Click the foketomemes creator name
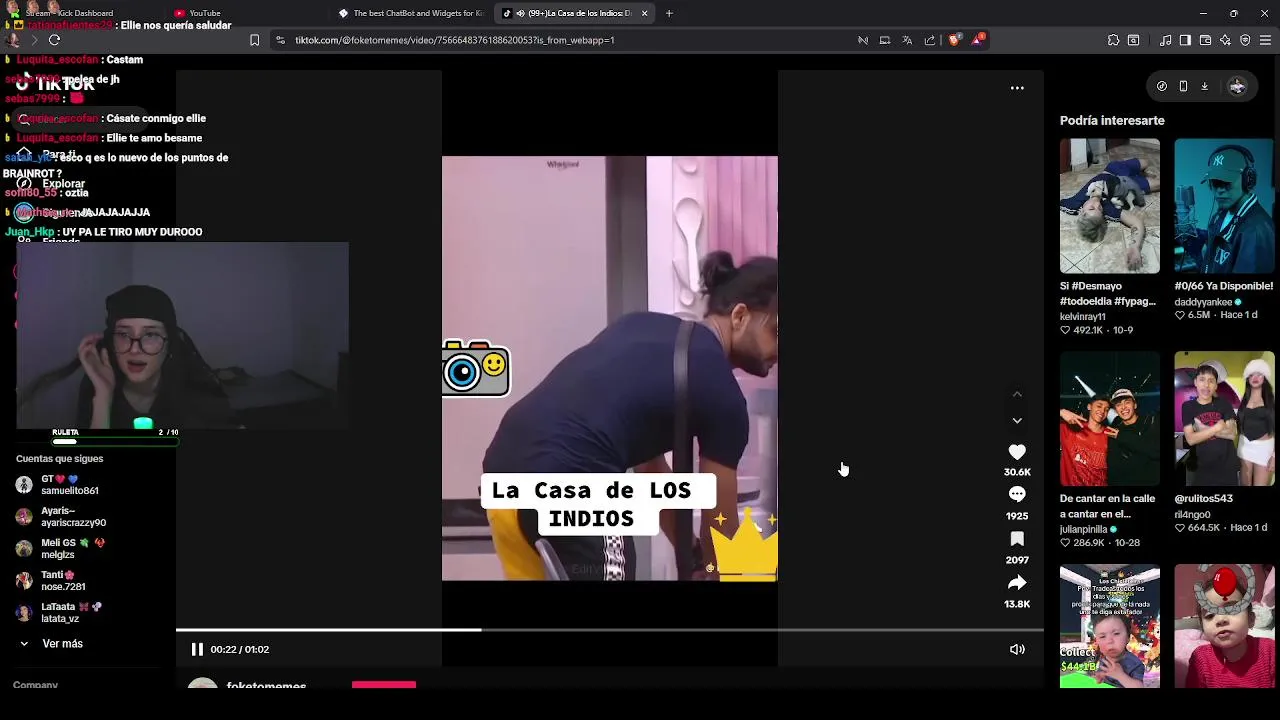 pyautogui.click(x=267, y=686)
